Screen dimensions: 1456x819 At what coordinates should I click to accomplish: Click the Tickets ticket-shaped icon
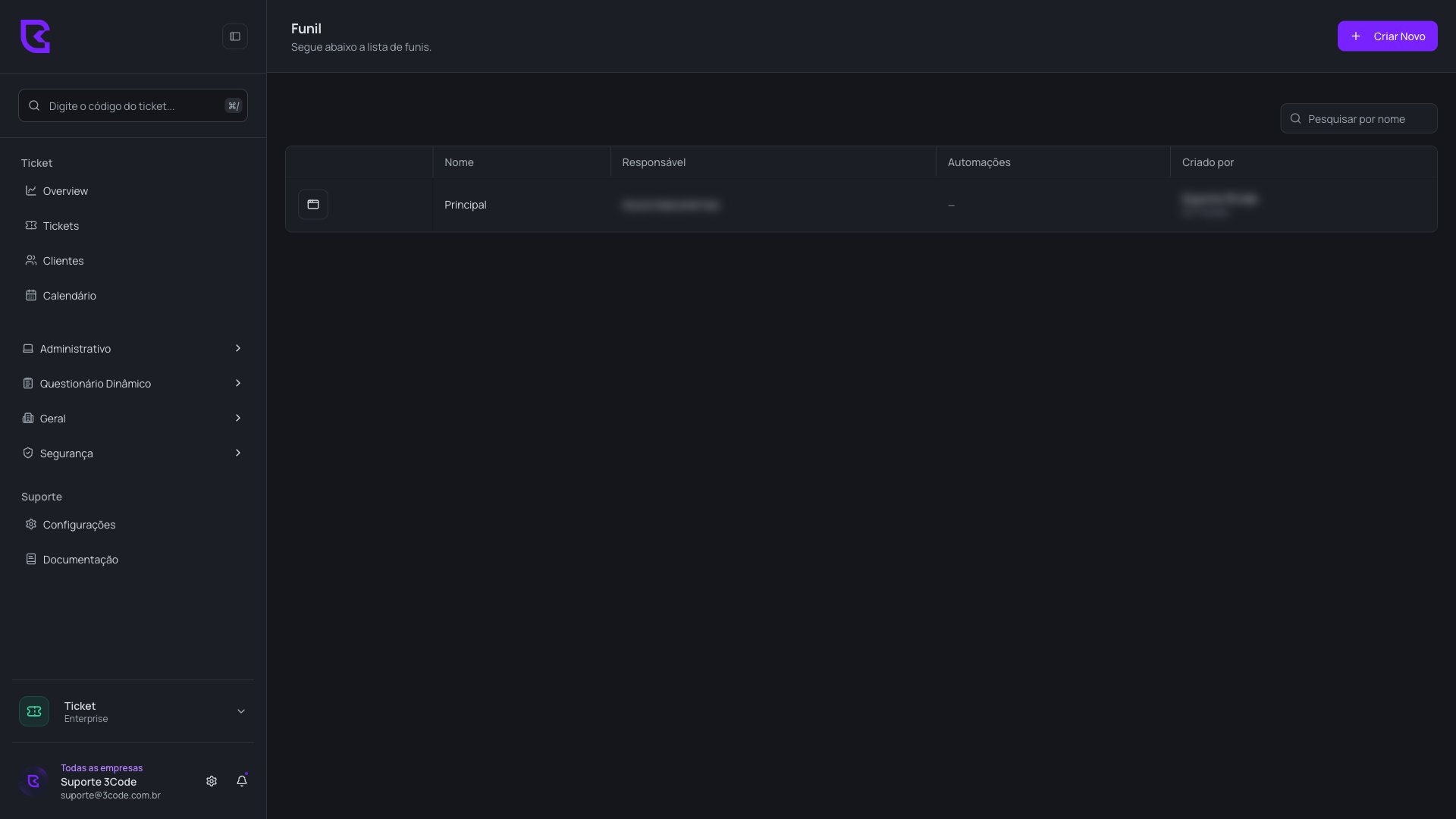click(31, 225)
